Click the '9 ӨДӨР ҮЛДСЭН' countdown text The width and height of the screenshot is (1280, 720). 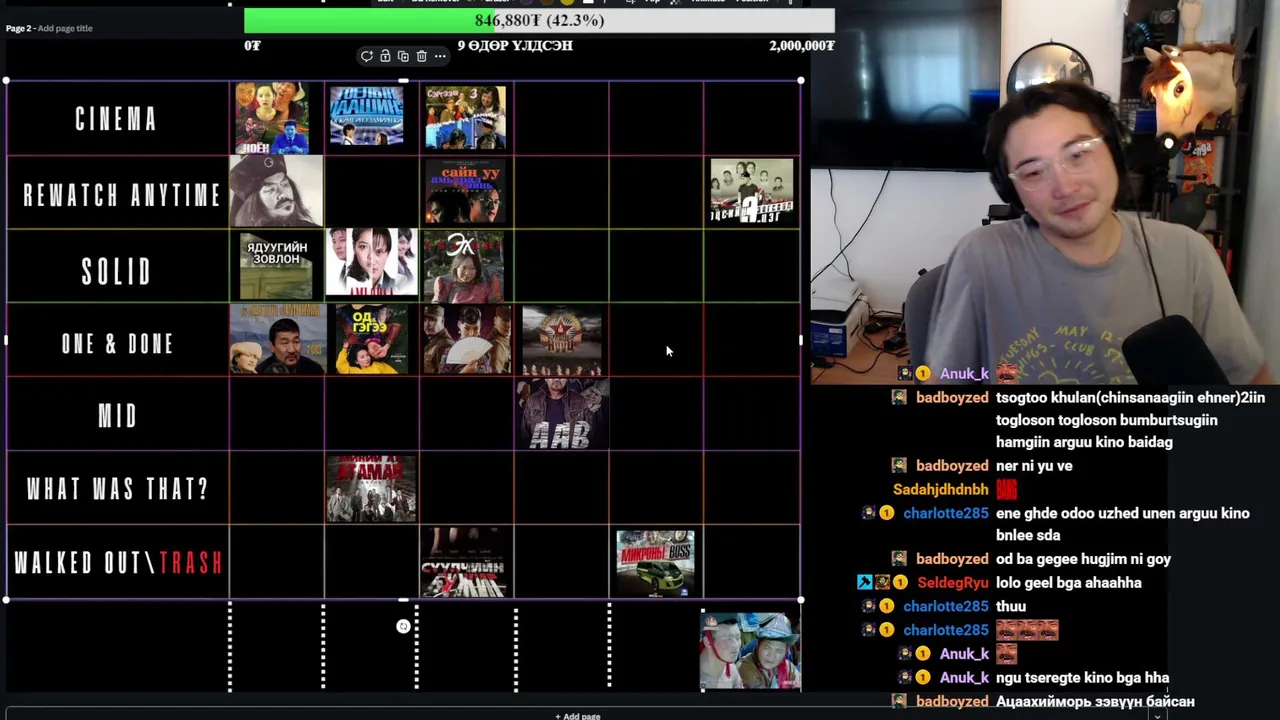pos(515,45)
